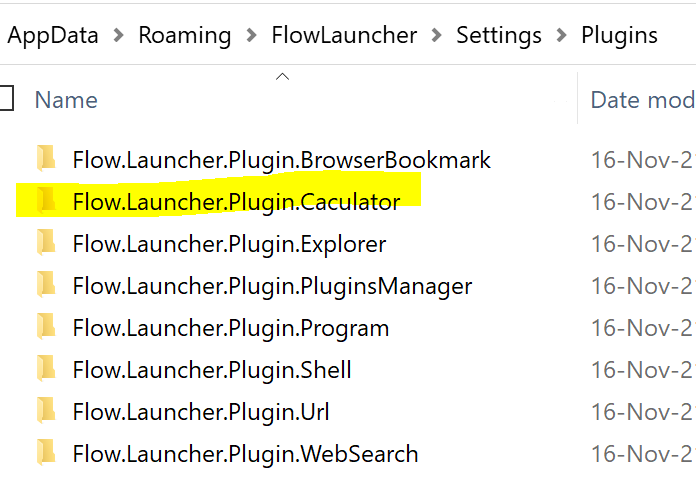Screen dimensions: 696x492
Task: Select Flow.Launcher.Plugin.Shell folder name
Action: click(212, 370)
